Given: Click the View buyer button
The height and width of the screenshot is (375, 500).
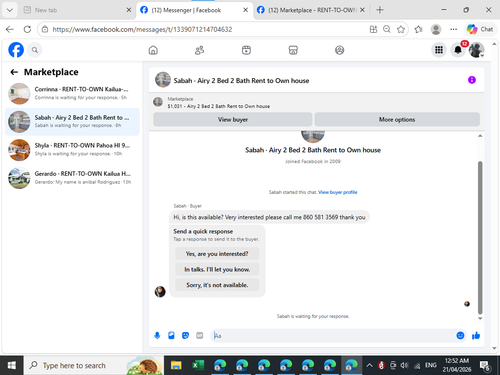Looking at the screenshot, I should pos(233,119).
